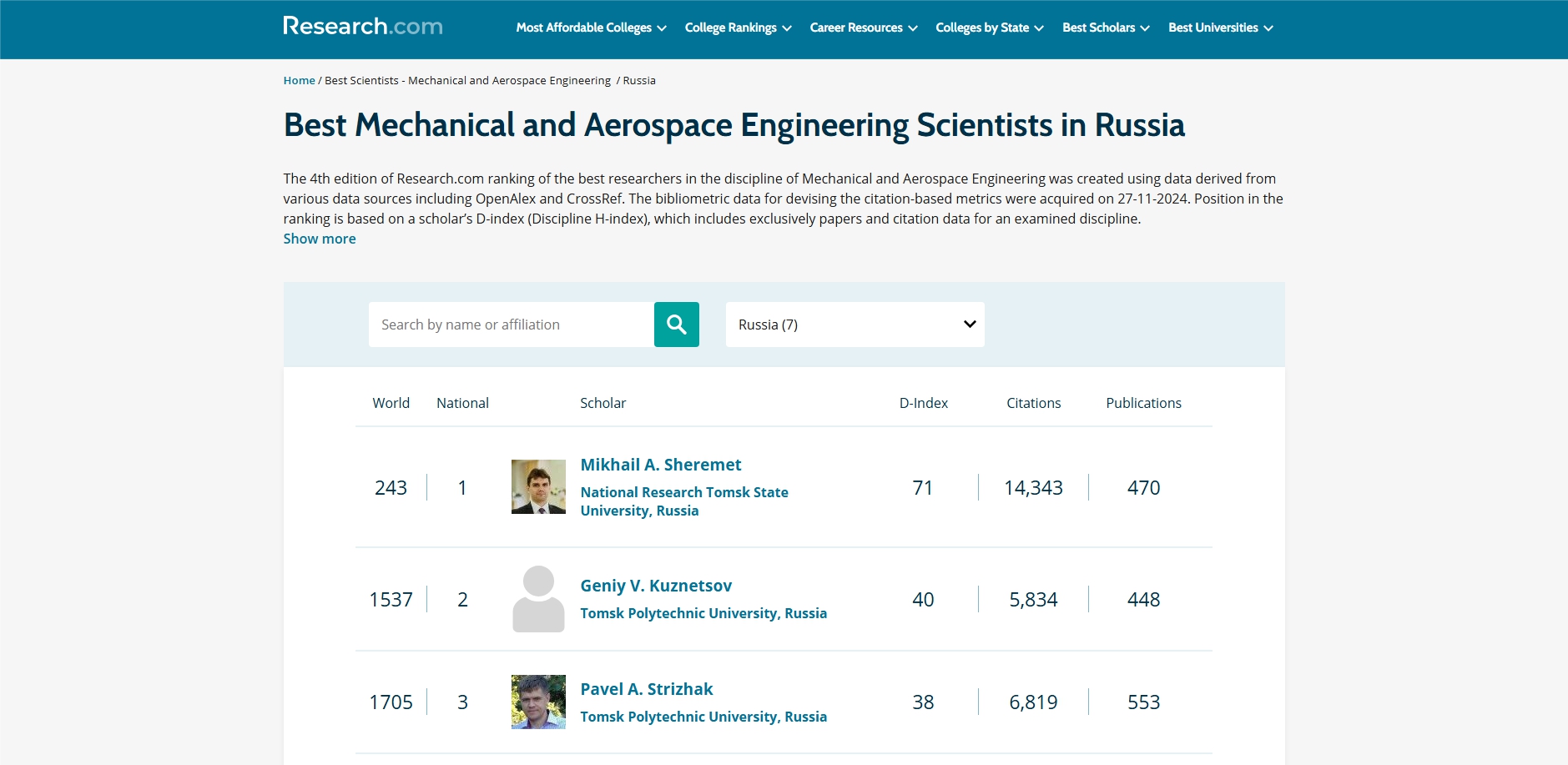1568x765 pixels.
Task: Click publications value 553
Action: click(x=1143, y=702)
